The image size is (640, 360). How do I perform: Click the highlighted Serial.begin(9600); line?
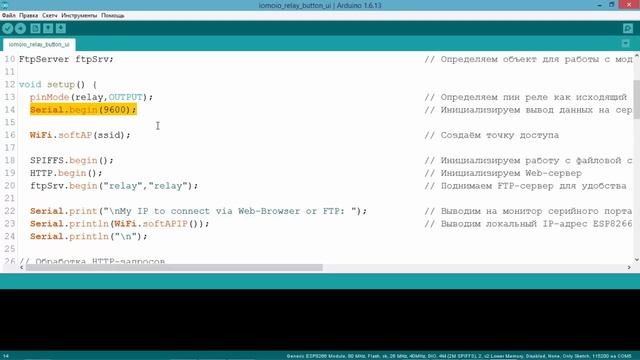[83, 110]
